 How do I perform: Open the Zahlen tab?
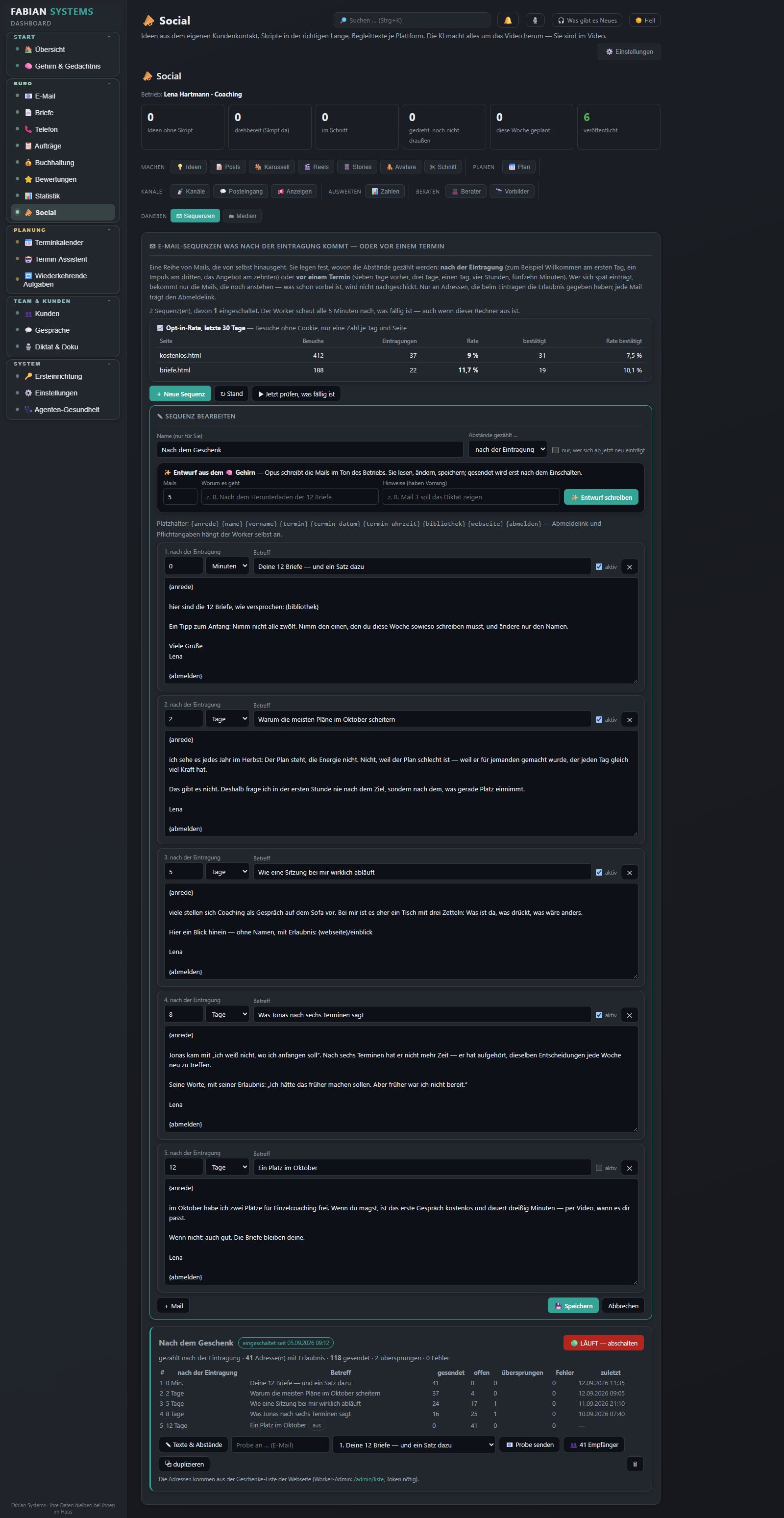pos(385,192)
